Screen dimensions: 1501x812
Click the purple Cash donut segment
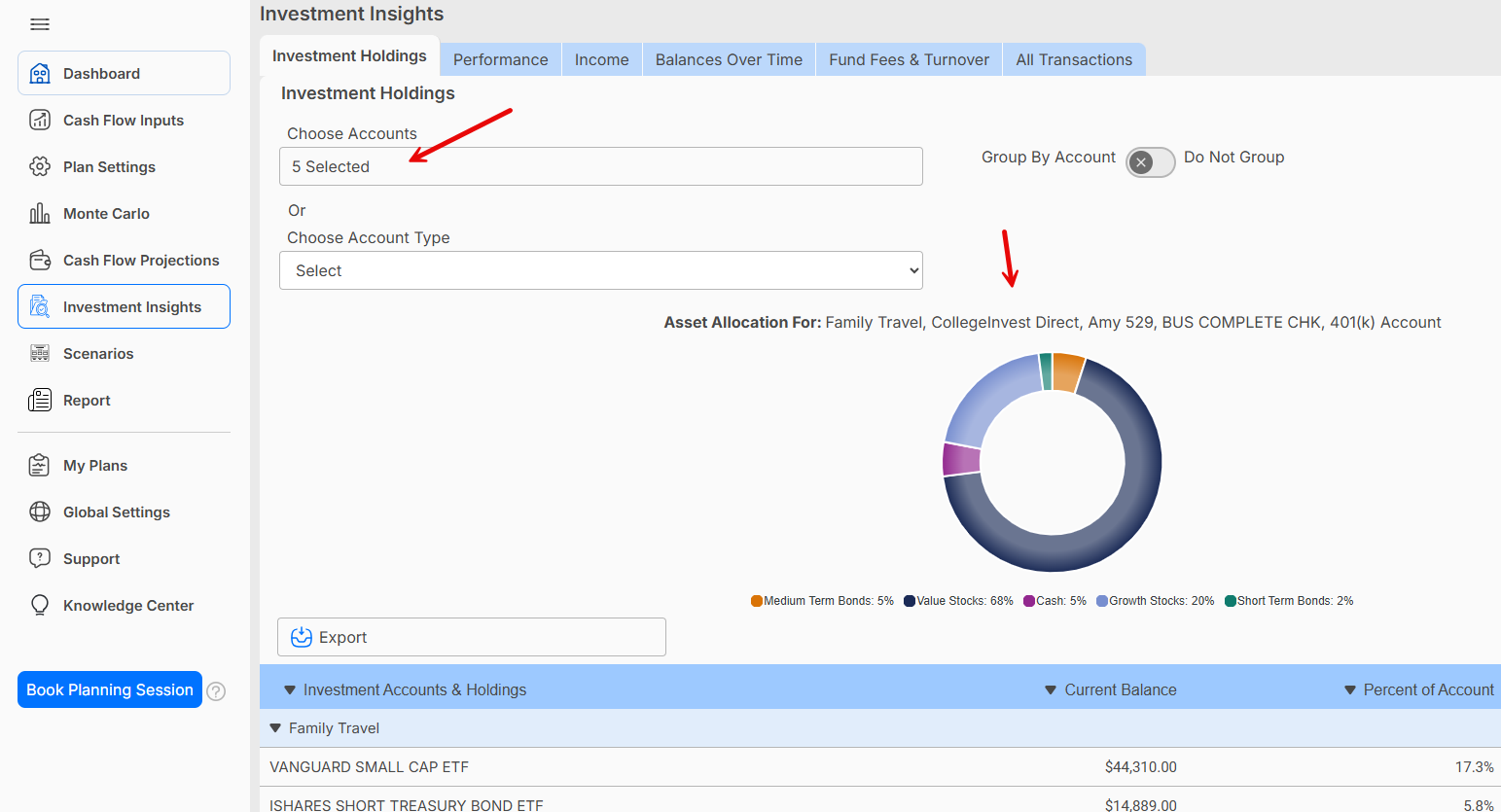pos(962,459)
